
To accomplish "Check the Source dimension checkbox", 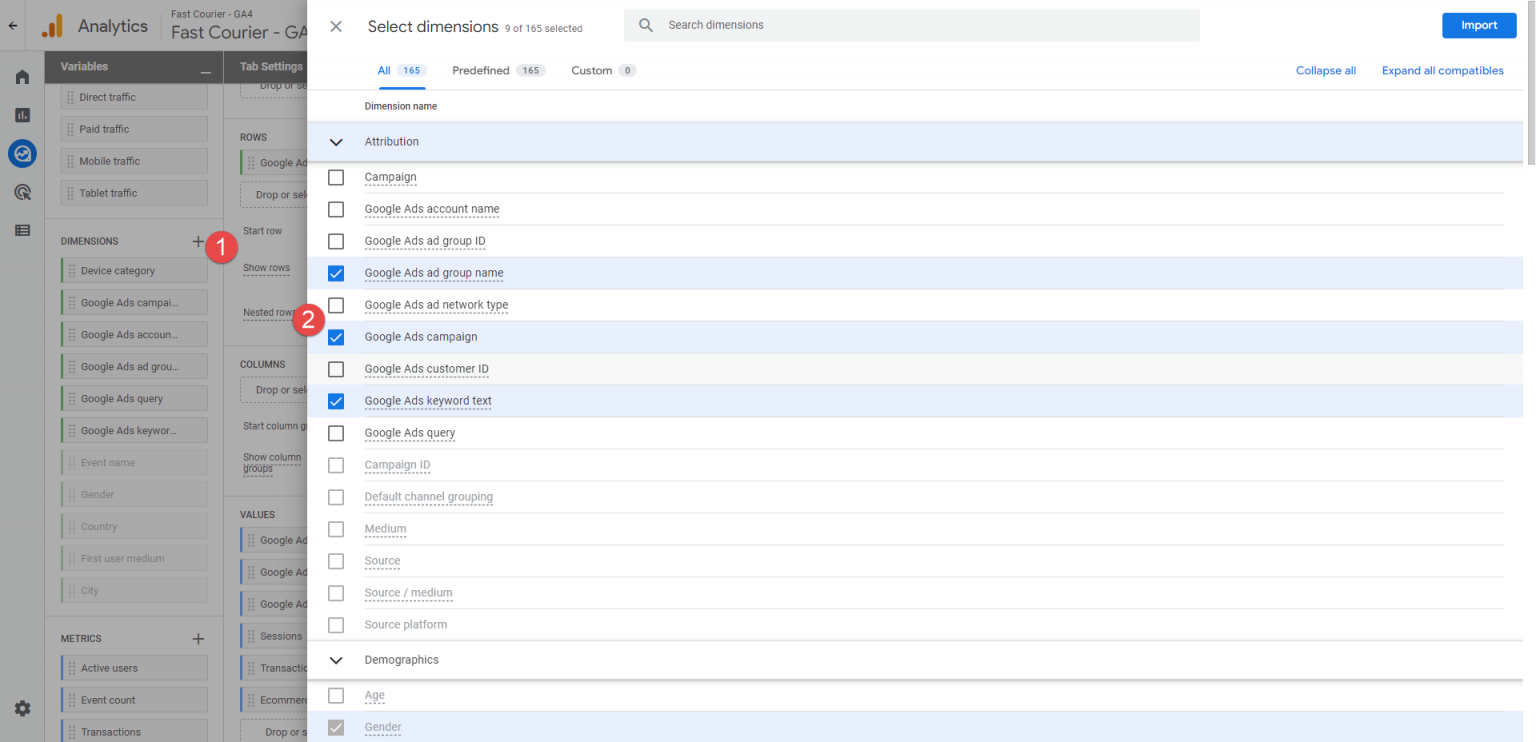I will coord(336,561).
